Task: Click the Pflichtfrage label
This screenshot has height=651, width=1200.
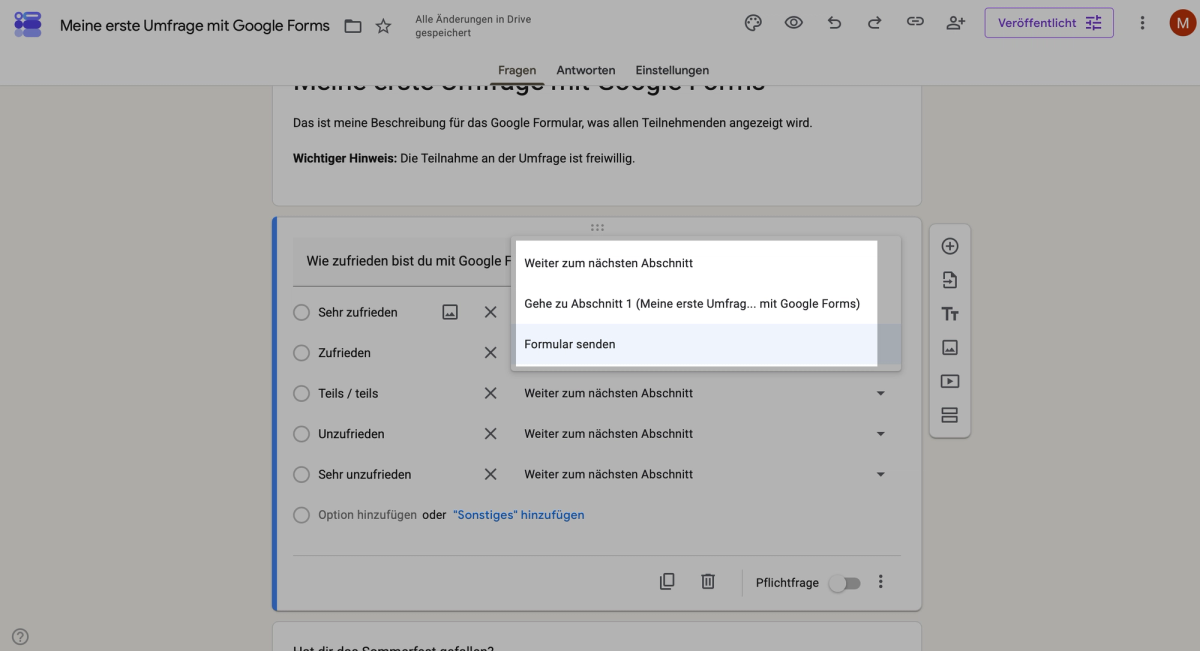Action: pos(787,582)
